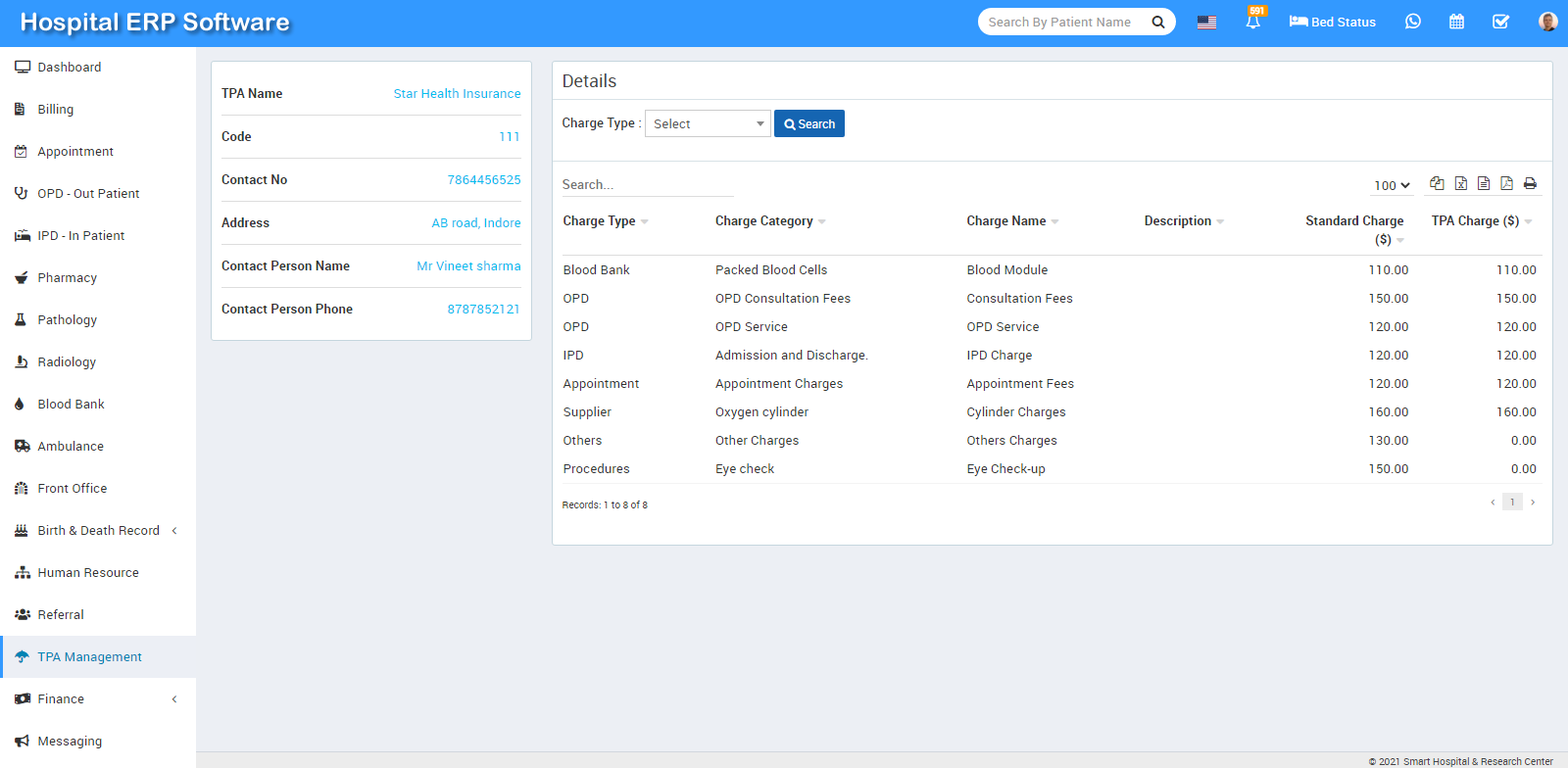Export table to Excel
Viewport: 1568px width, 768px height.
[1460, 183]
